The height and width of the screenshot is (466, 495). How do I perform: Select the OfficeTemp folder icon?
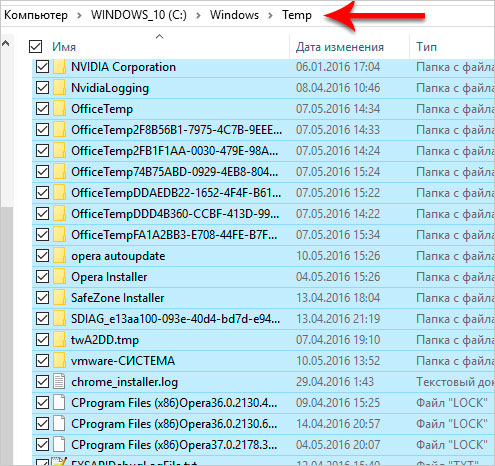coord(60,109)
